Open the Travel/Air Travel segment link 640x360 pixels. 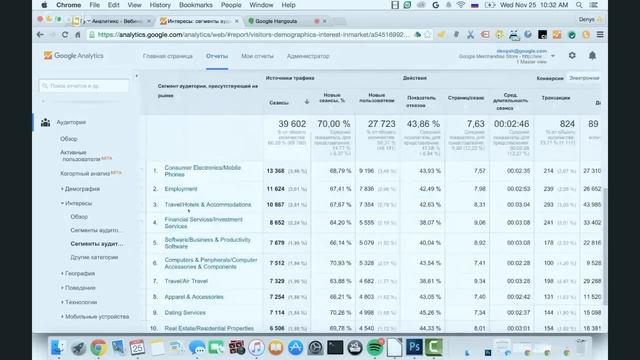pos(186,281)
